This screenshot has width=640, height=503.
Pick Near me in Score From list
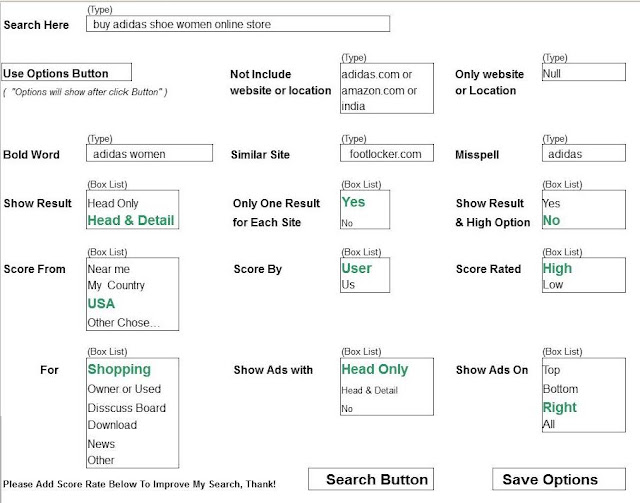[109, 269]
